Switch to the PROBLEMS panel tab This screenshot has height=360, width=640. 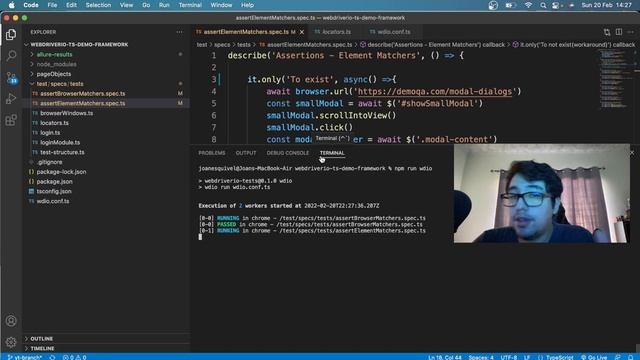click(x=211, y=153)
